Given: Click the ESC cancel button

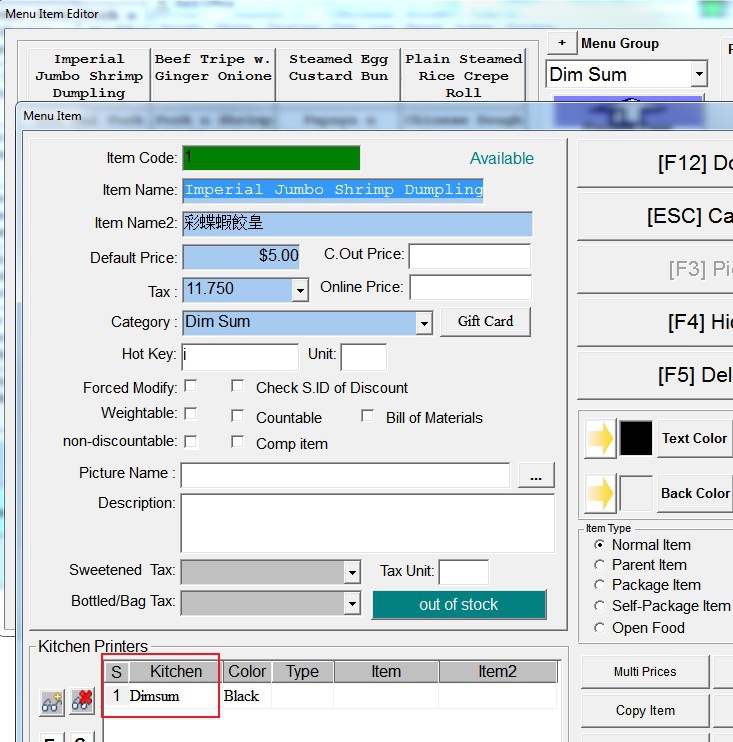Looking at the screenshot, I should click(655, 216).
